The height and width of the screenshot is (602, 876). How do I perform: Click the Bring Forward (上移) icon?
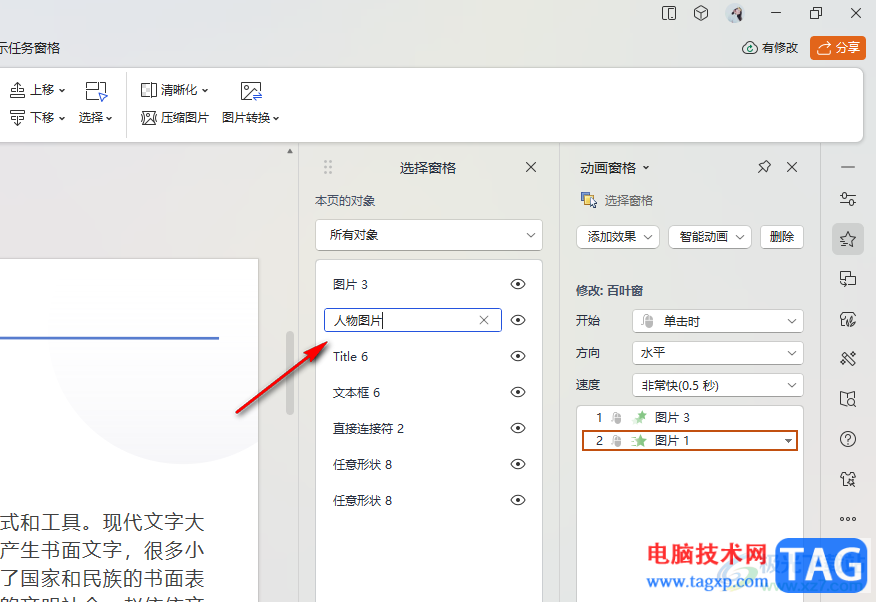tap(17, 90)
